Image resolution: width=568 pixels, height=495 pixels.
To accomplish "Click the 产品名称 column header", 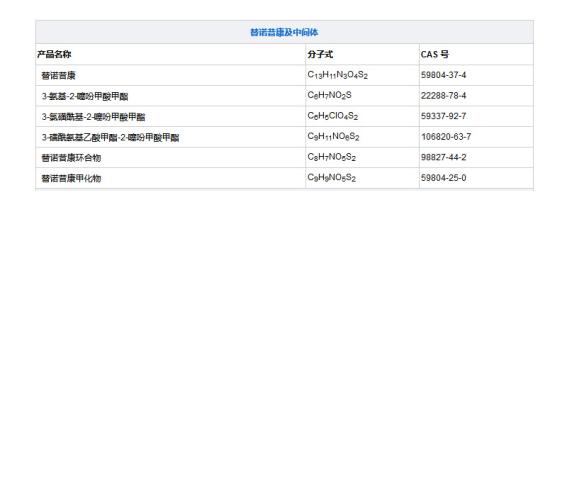I will coord(54,54).
